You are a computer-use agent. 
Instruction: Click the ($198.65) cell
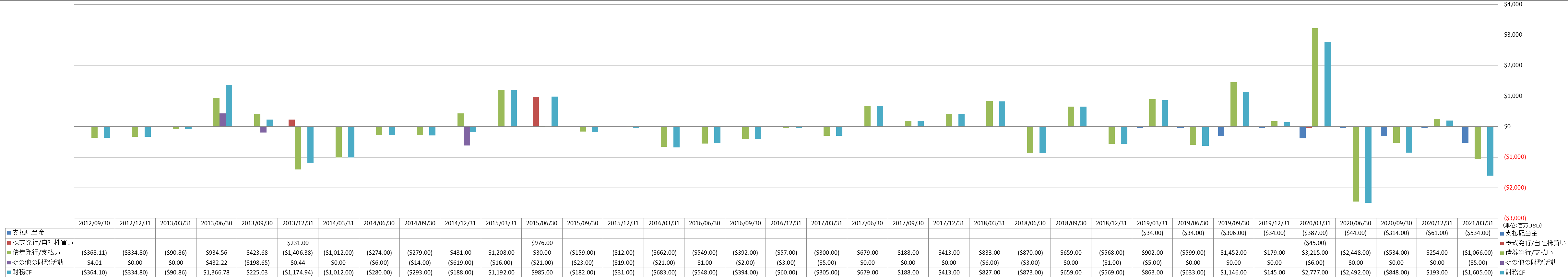(257, 263)
